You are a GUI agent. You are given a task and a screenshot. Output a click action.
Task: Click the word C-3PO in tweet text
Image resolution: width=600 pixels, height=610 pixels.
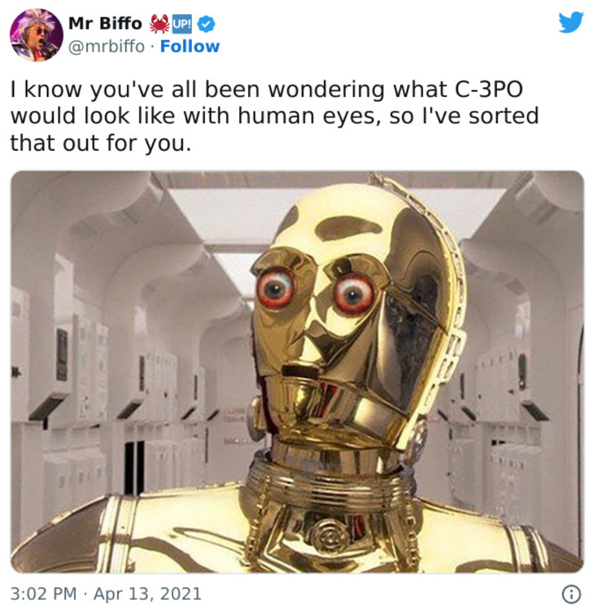point(489,89)
